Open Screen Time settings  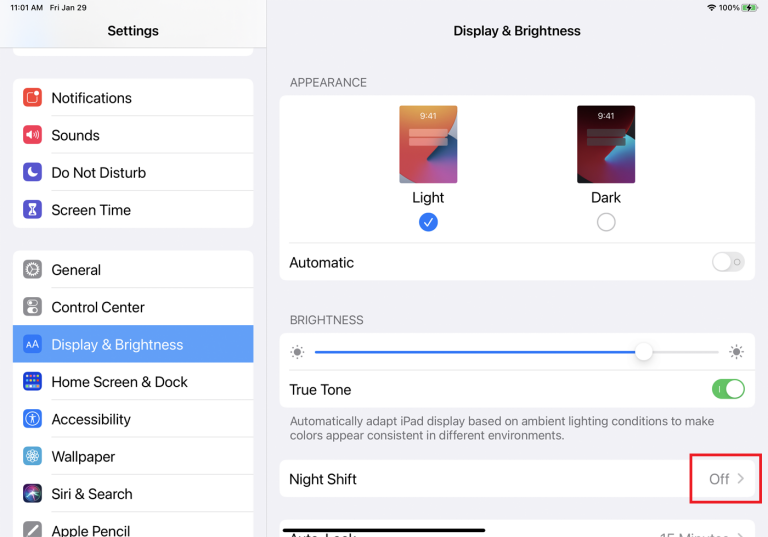pos(133,210)
